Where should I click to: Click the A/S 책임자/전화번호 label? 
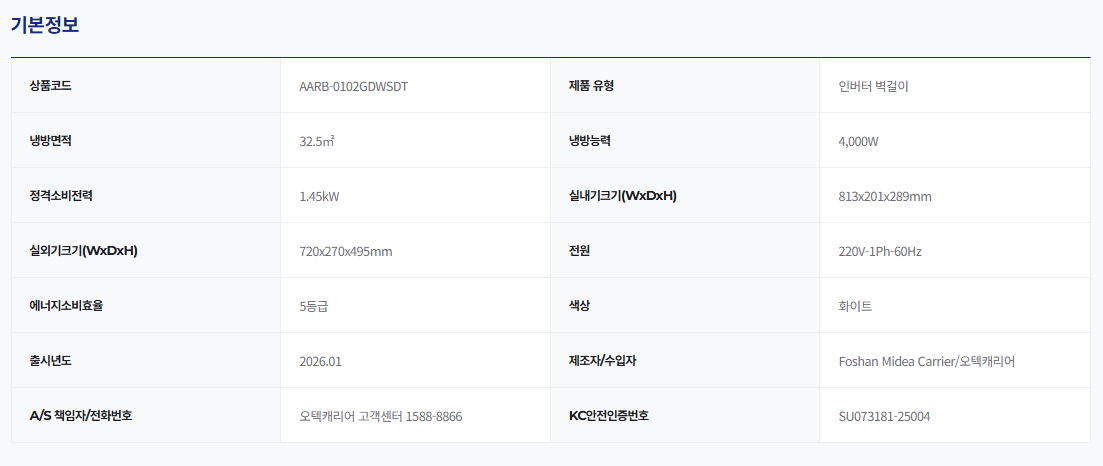pos(81,415)
